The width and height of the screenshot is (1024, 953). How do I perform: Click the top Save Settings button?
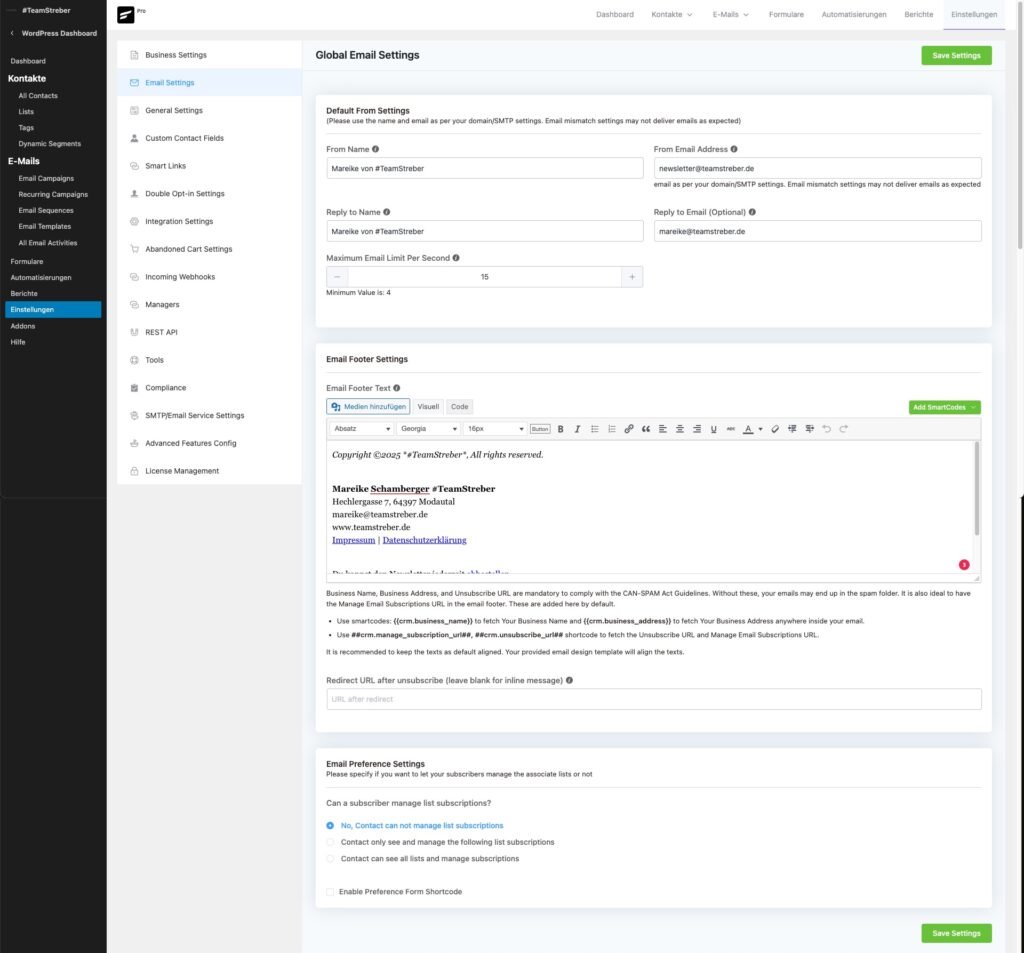coord(956,56)
